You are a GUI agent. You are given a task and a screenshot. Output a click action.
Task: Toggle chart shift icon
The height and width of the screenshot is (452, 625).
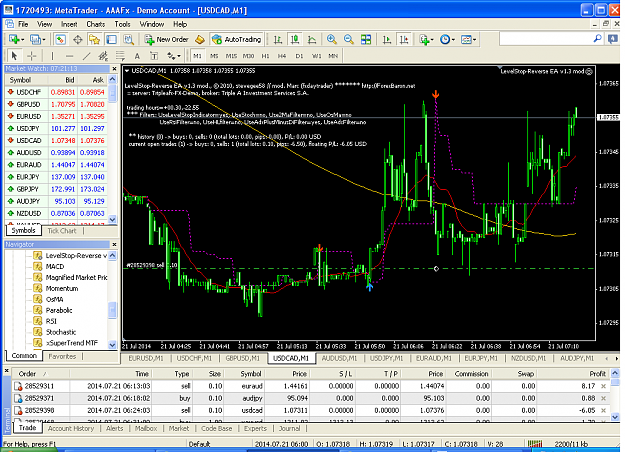point(404,39)
